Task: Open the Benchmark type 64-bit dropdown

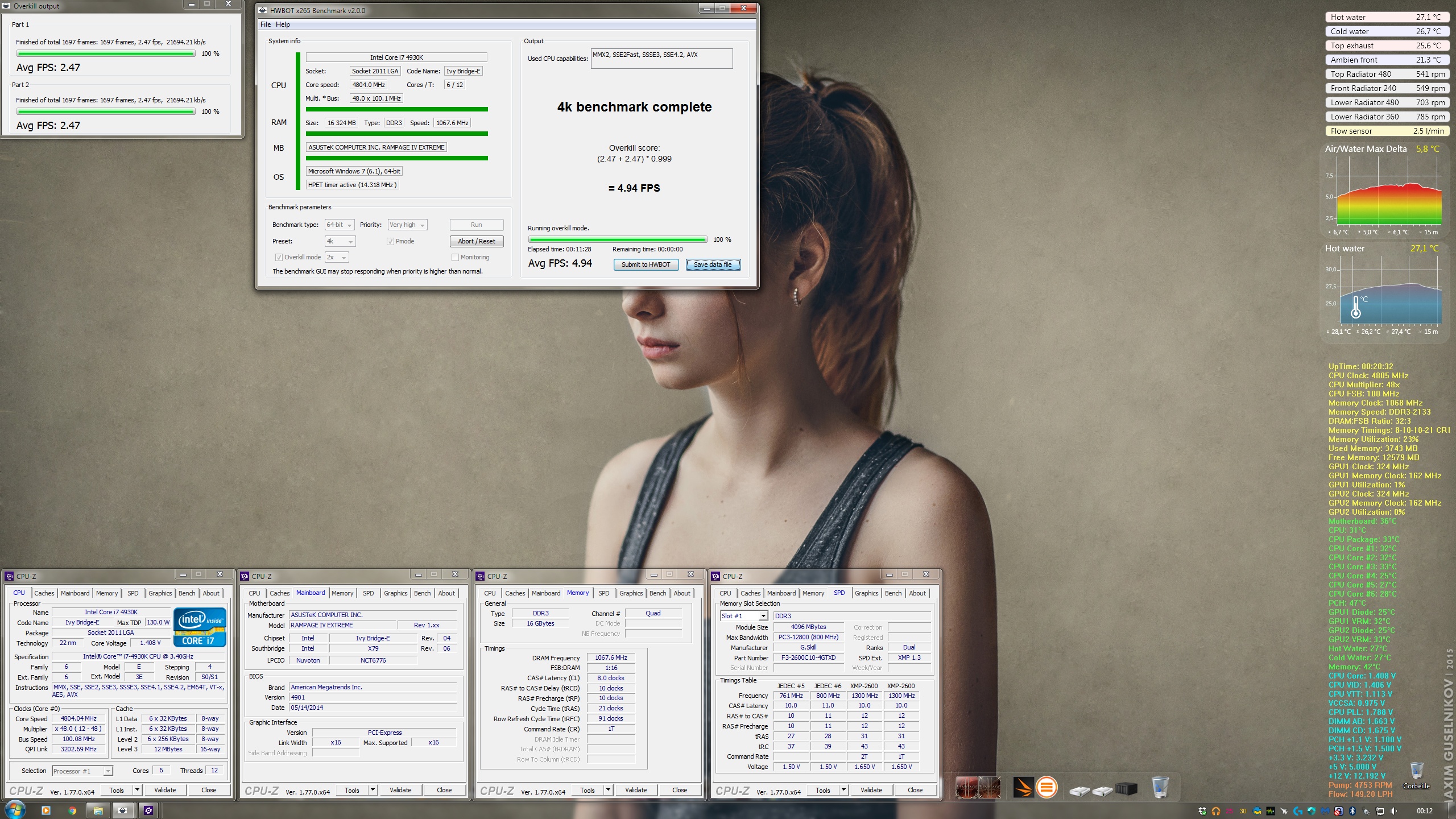Action: tap(340, 225)
